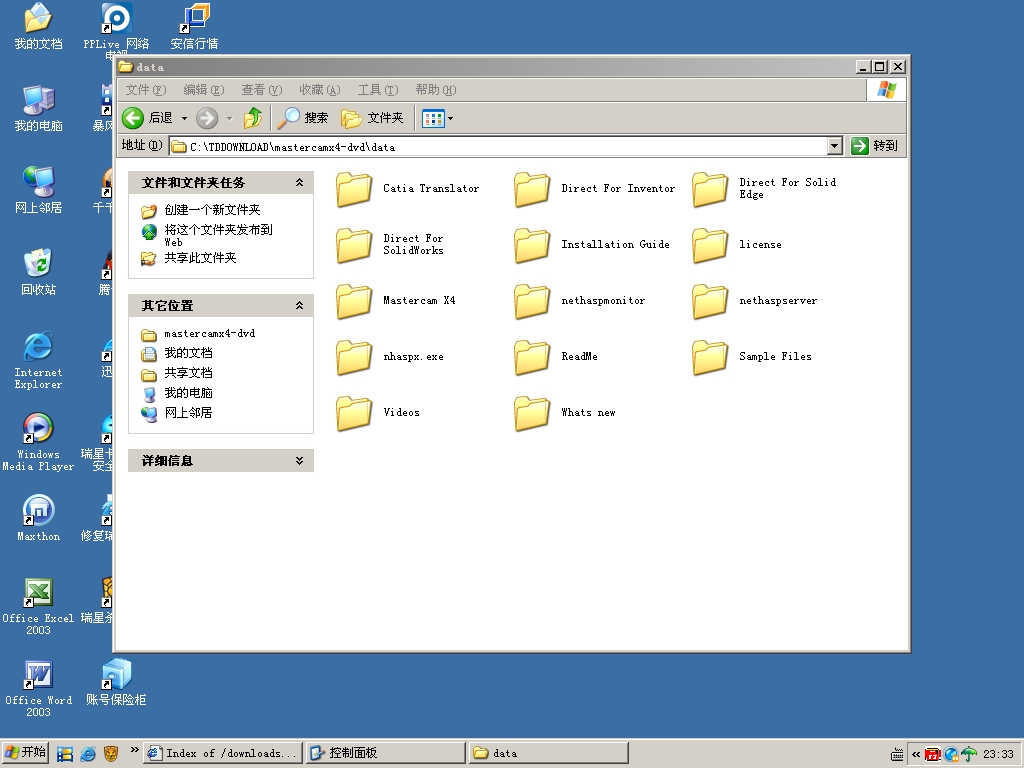Collapse the 其它位置 panel
Image resolution: width=1024 pixels, height=768 pixels.
click(x=299, y=306)
